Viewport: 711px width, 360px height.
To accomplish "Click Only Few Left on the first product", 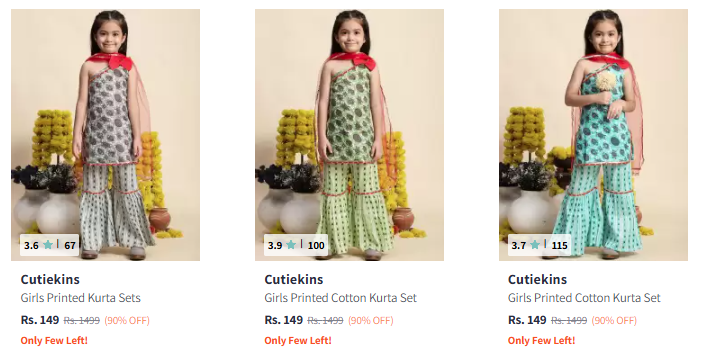I will (x=54, y=341).
